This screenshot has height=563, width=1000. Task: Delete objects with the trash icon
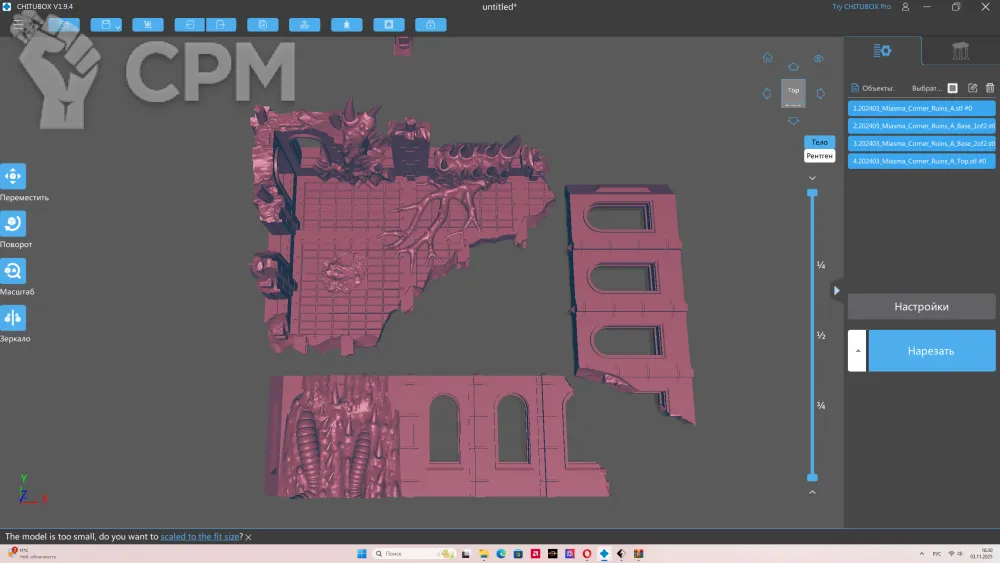[x=989, y=88]
